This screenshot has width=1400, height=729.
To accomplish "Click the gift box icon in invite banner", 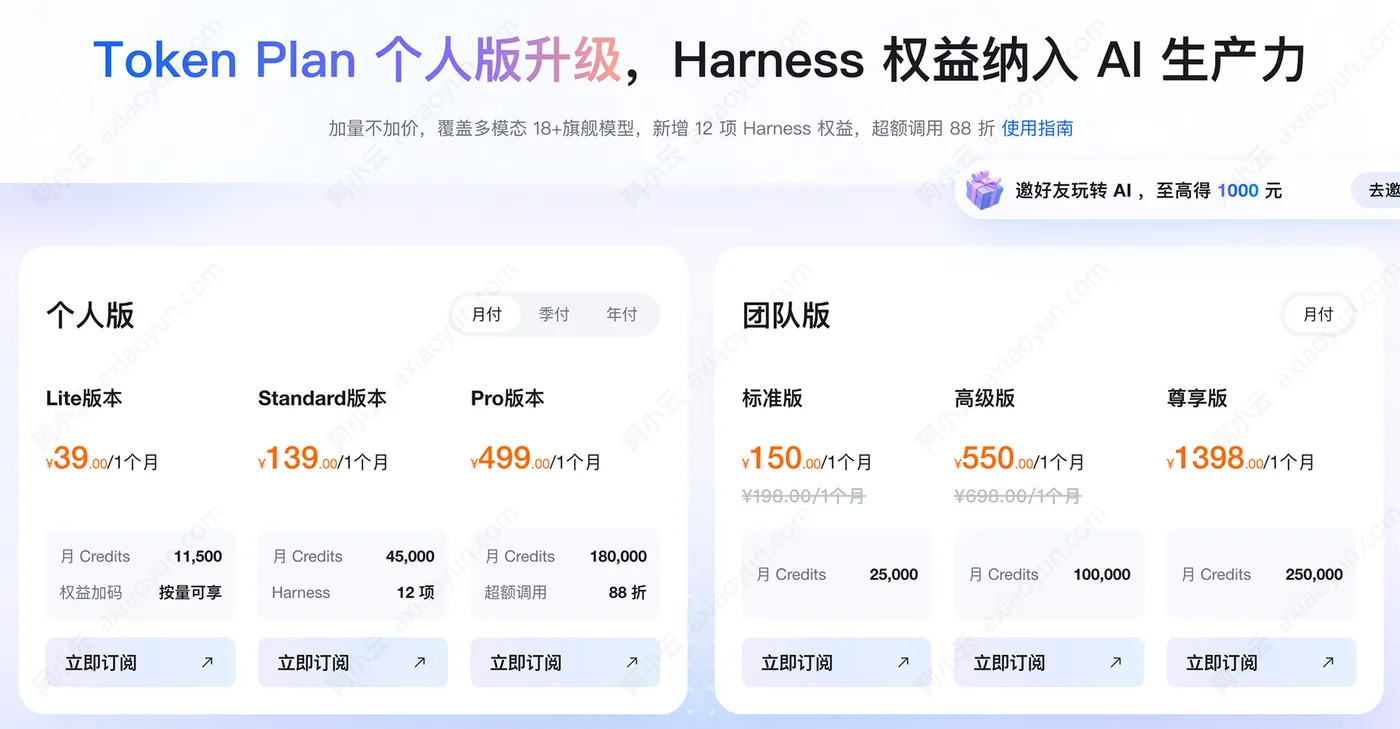I will [984, 190].
